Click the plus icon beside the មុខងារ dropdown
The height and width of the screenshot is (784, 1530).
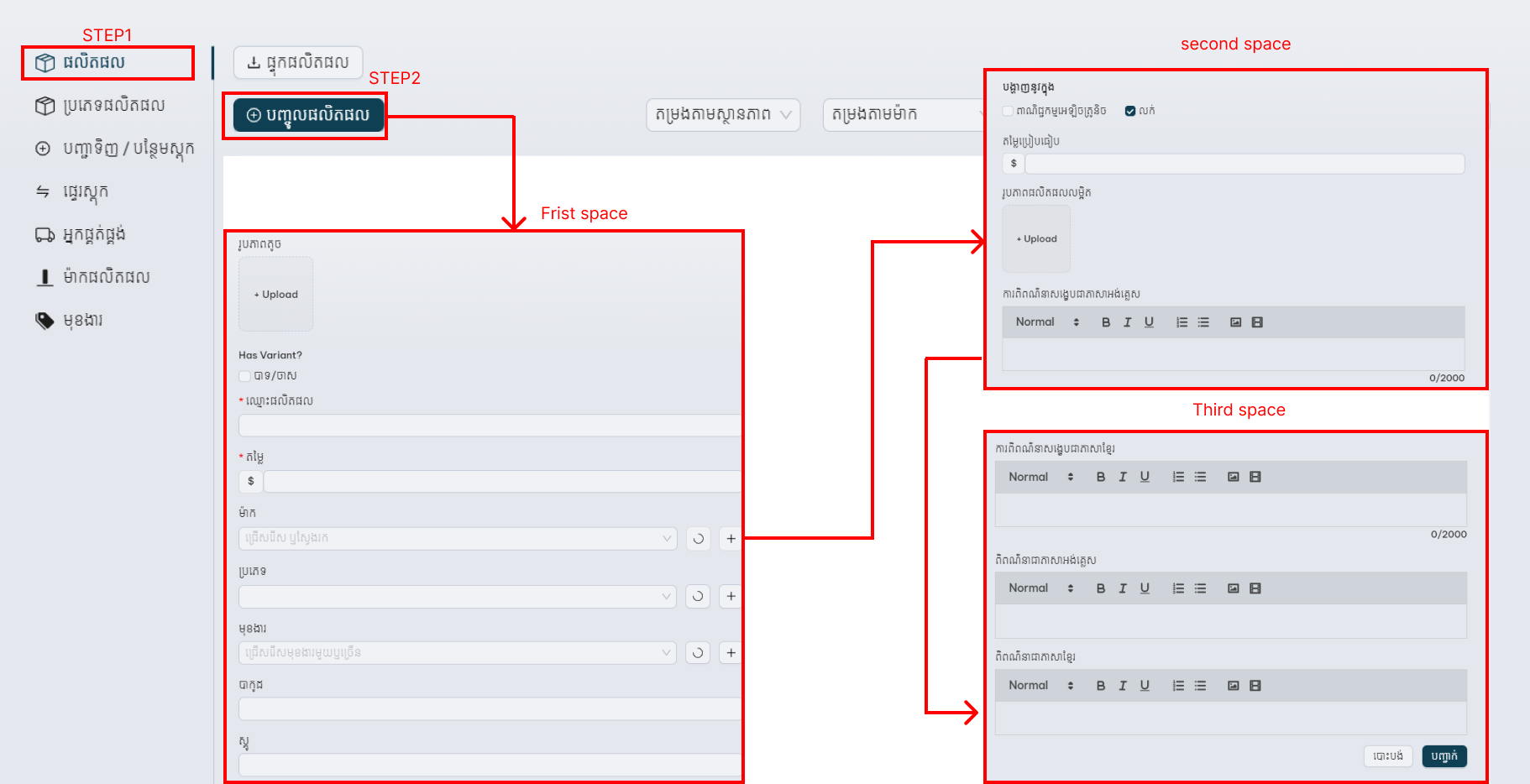(731, 653)
